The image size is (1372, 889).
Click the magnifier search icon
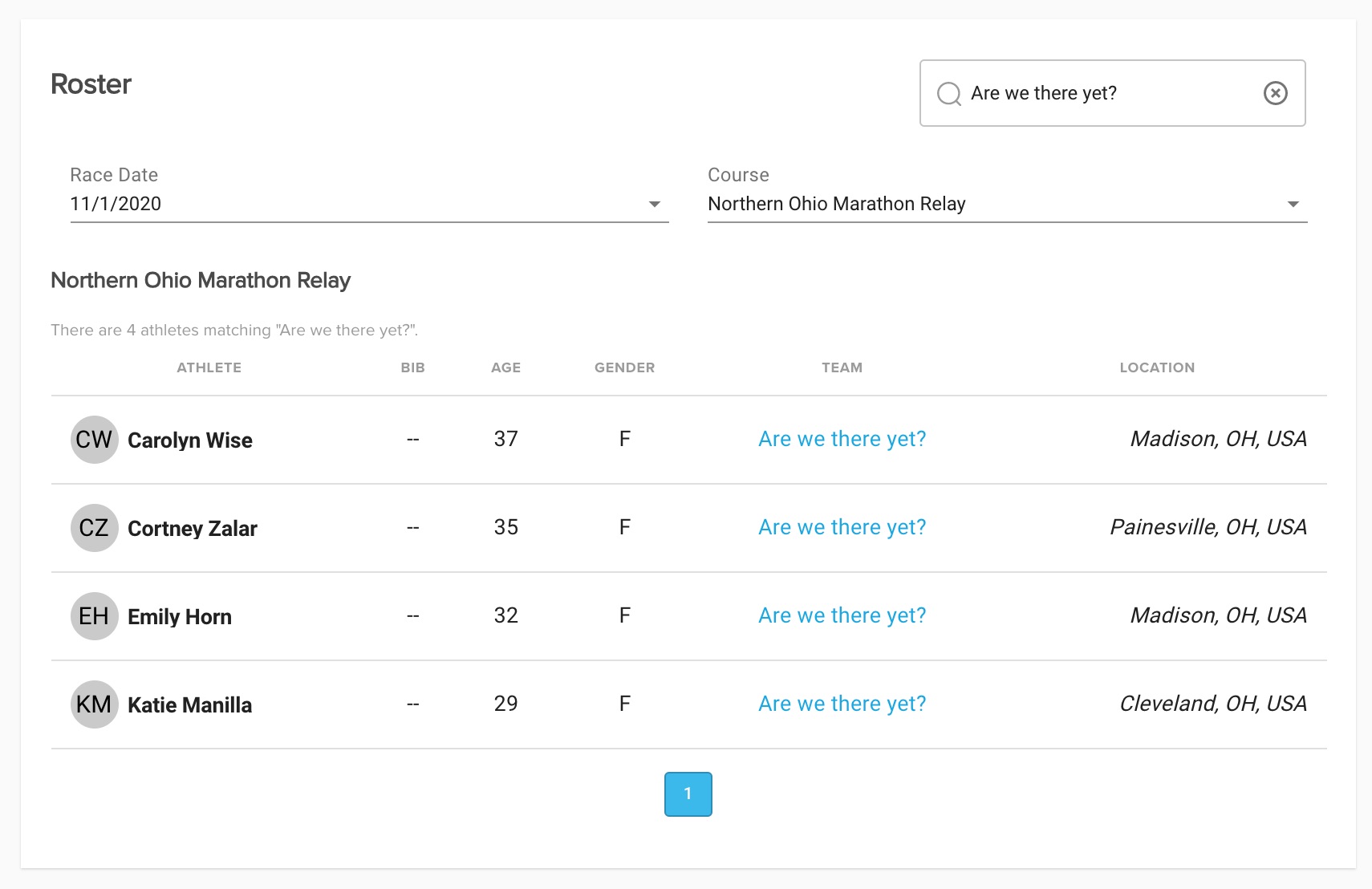949,94
